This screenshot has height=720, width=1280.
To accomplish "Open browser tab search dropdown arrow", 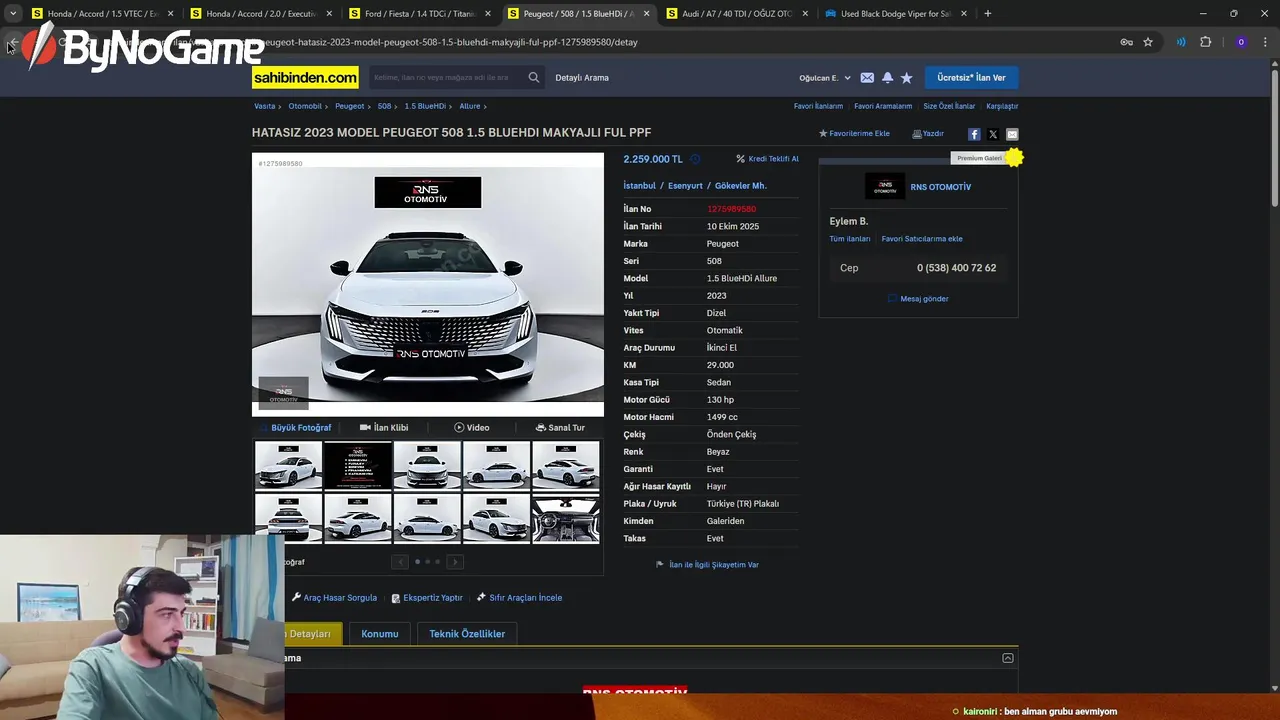I will (13, 13).
